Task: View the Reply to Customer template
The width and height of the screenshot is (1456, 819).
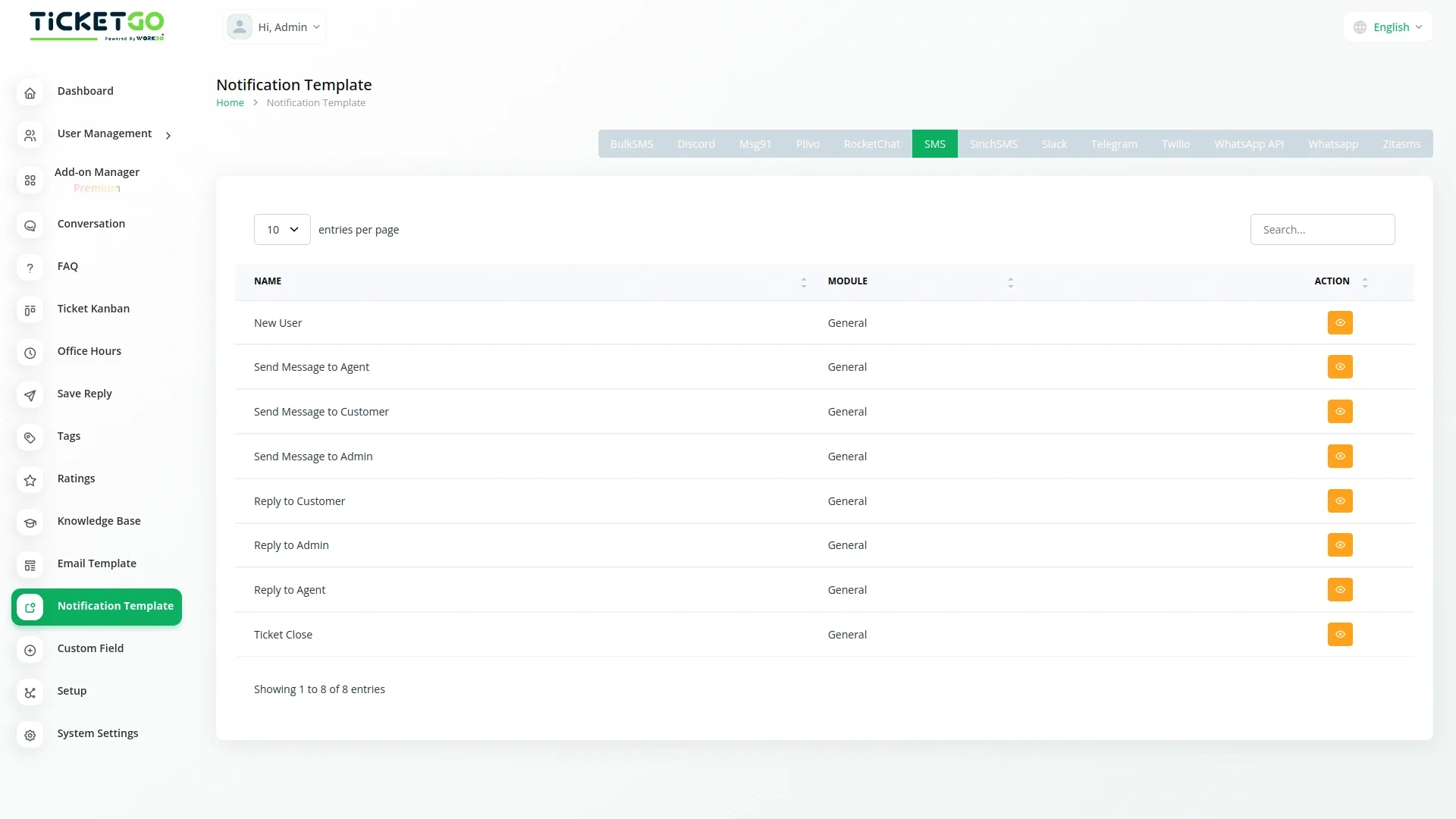Action: [x=1340, y=500]
